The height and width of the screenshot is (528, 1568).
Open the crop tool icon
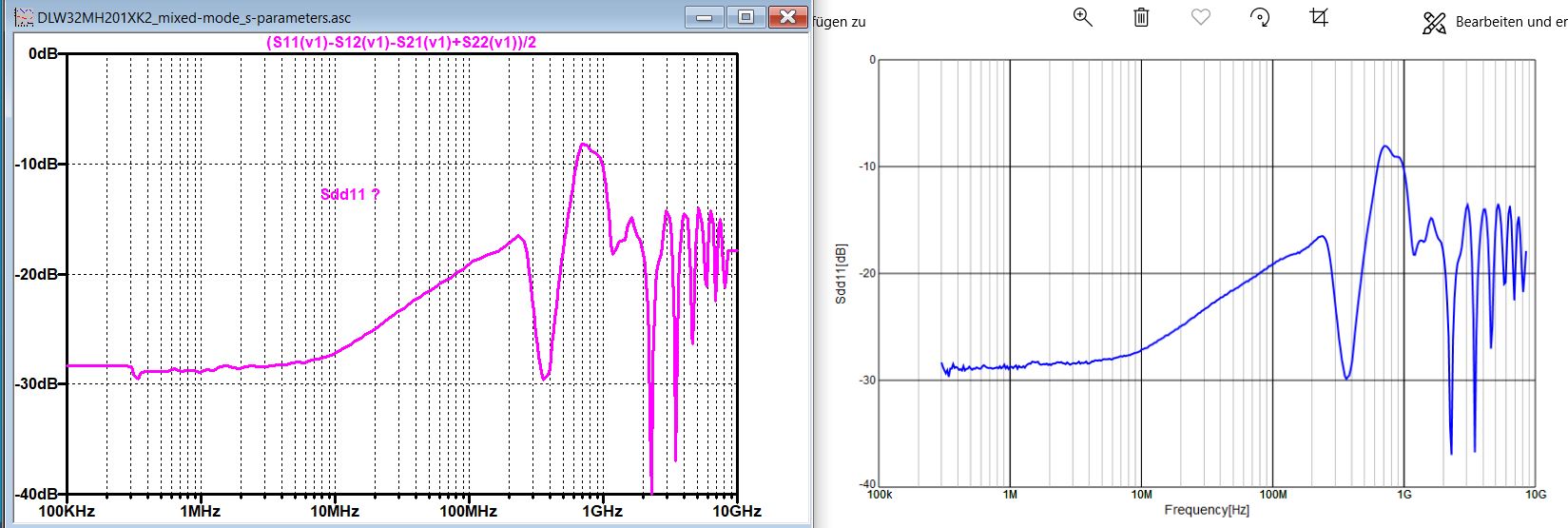point(1319,17)
